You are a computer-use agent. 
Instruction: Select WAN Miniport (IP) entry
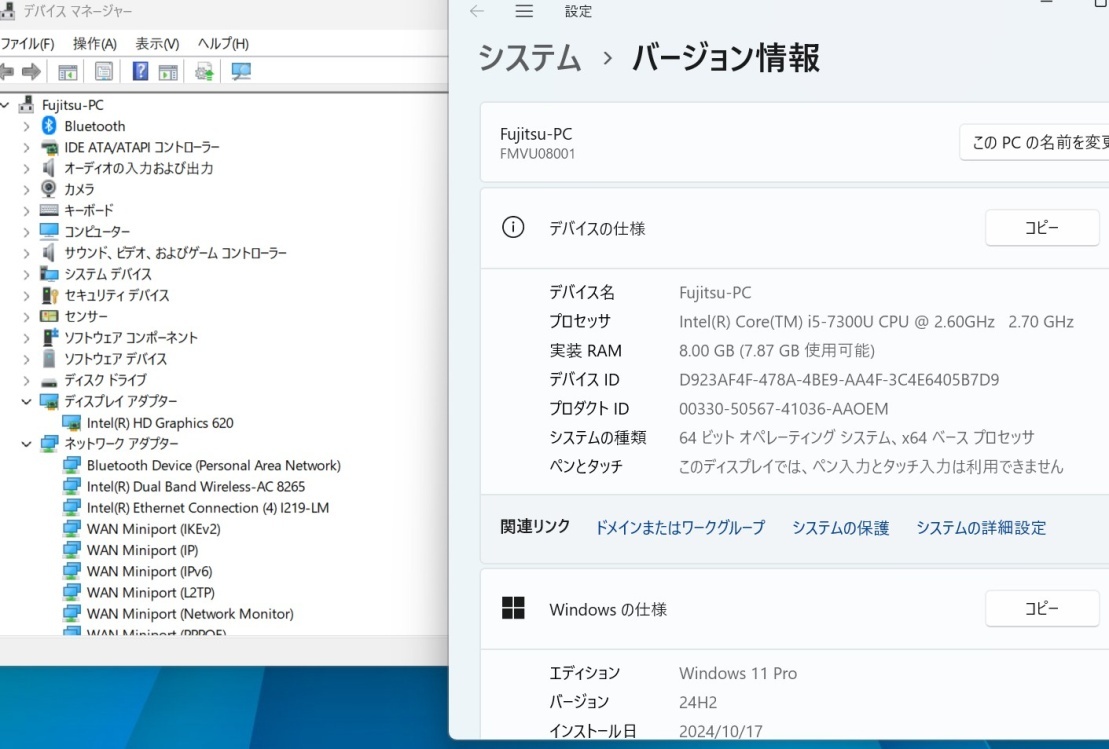coord(142,550)
